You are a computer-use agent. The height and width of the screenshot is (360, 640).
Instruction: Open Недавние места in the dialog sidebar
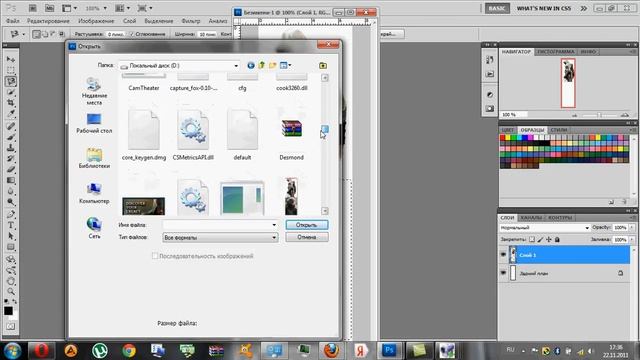pos(94,91)
